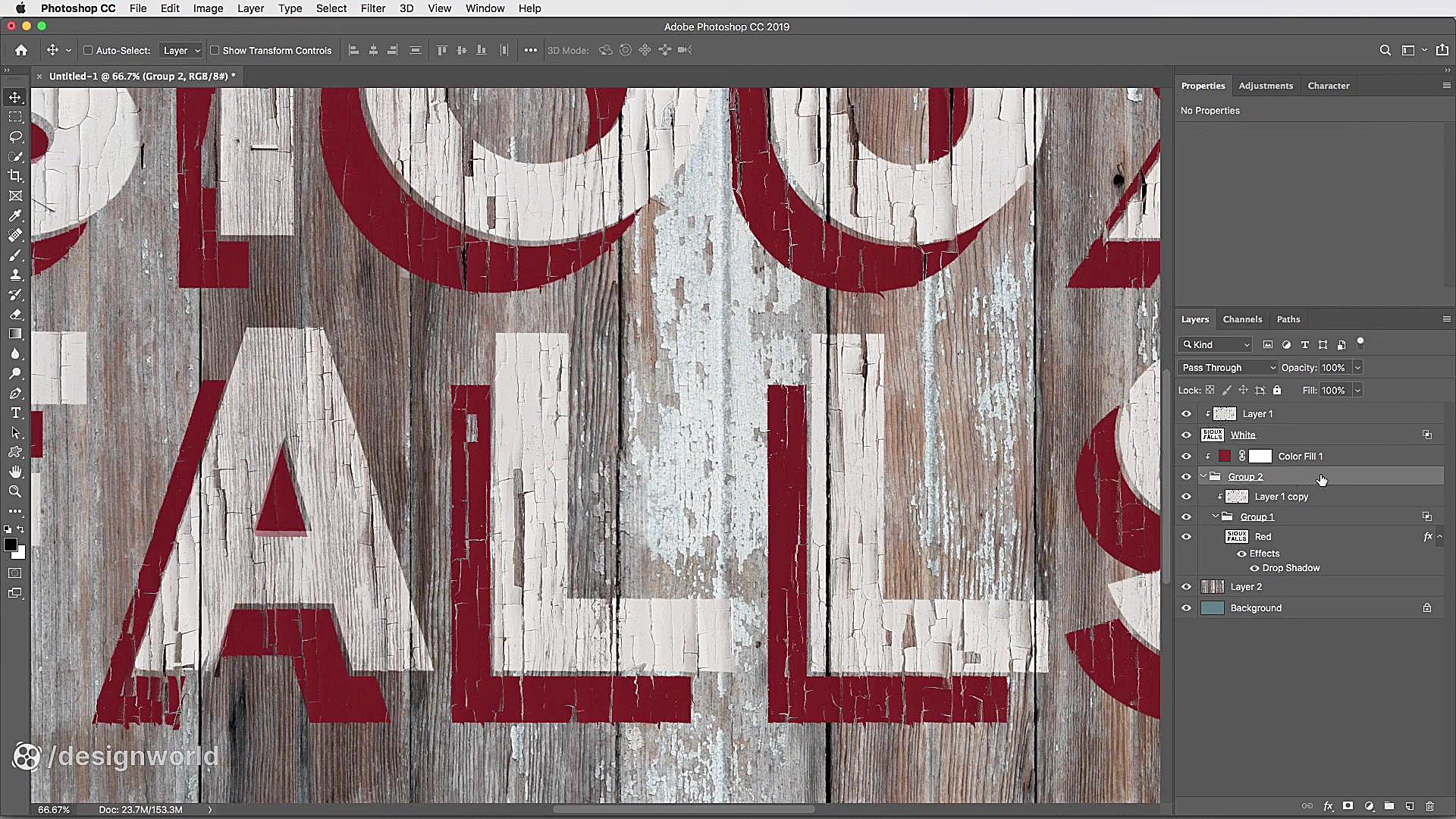Screen dimensions: 1456x819
Task: Select the Eraser tool
Action: point(15,314)
